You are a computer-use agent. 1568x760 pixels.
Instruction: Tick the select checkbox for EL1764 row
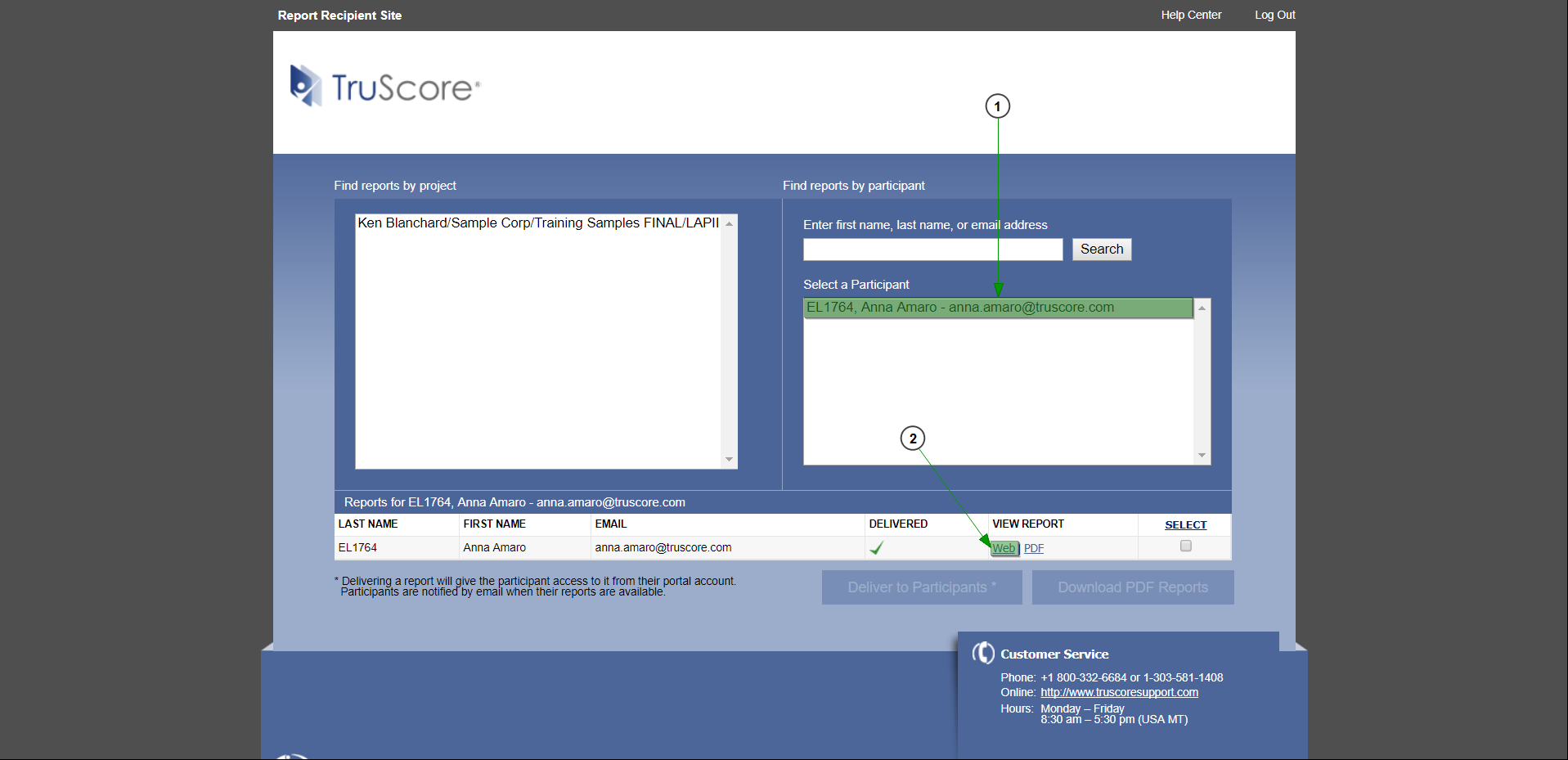coord(1185,546)
